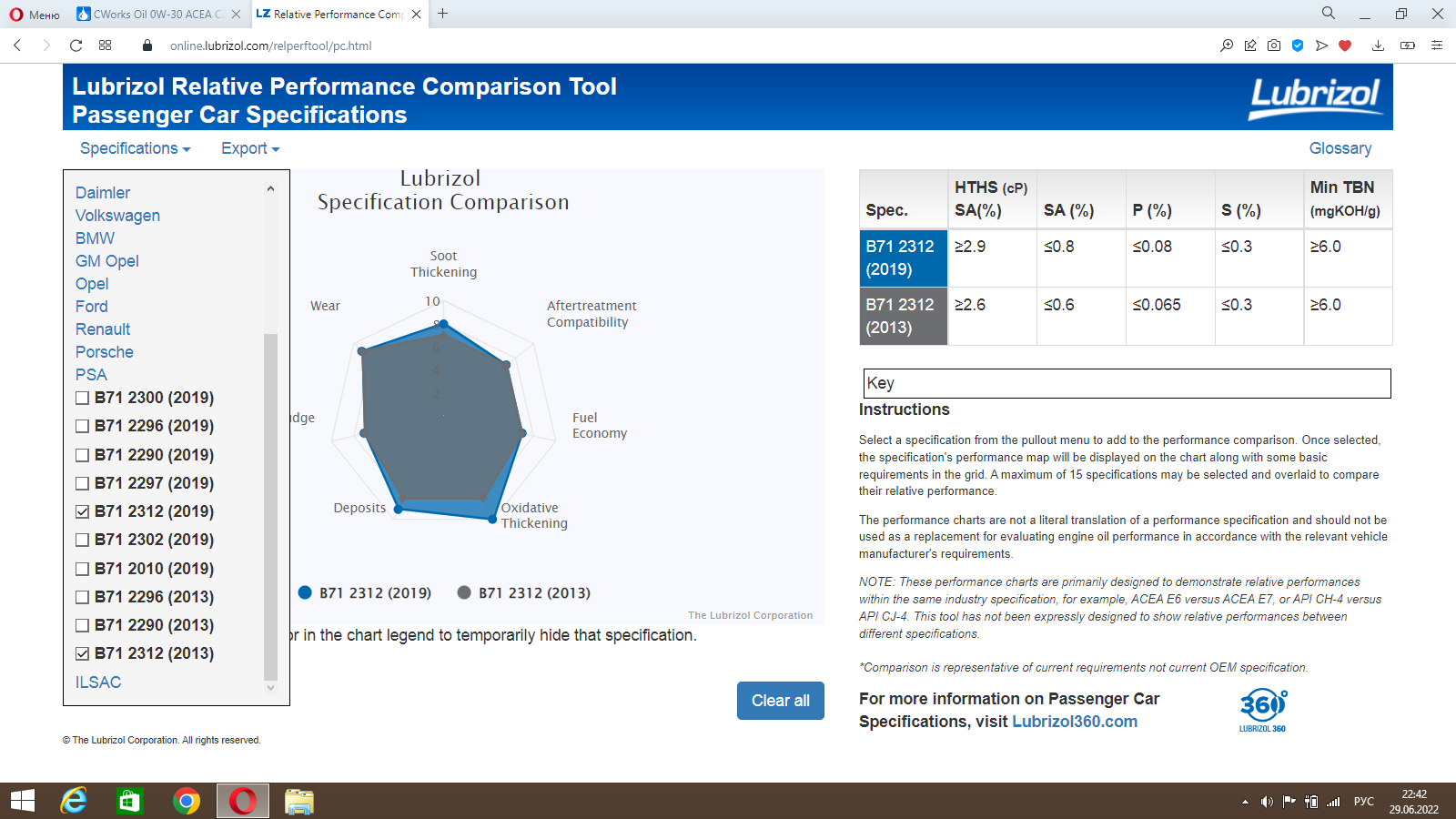Open the downloads arrow icon
The height and width of the screenshot is (819, 1456).
[1379, 45]
